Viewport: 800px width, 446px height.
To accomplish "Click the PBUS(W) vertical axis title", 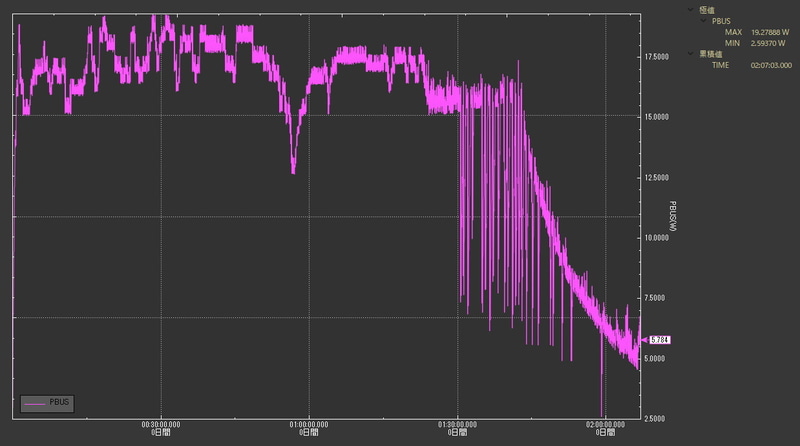I will tap(672, 216).
